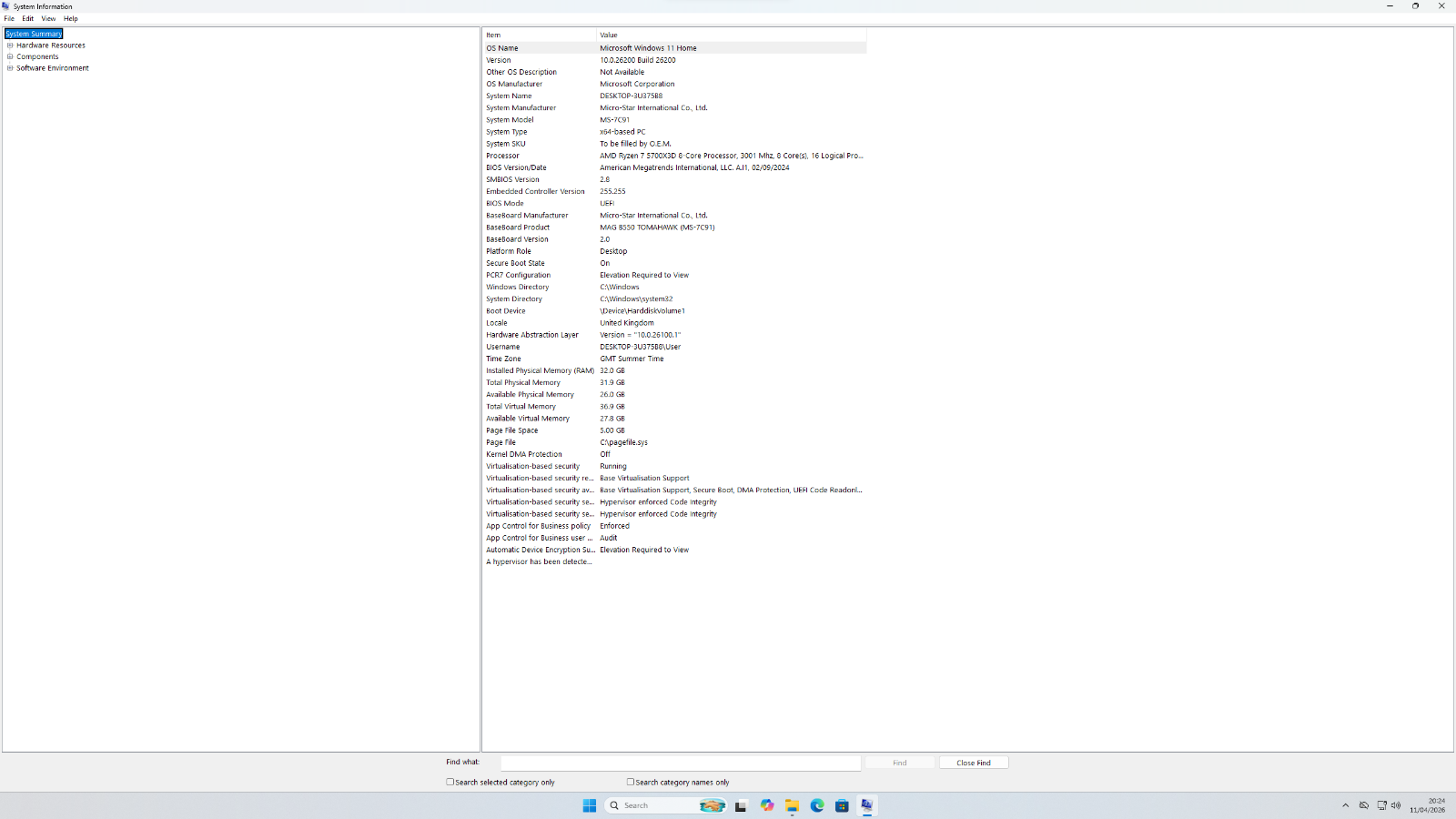Click 'MAG B550 TOMAHAWK (MS-7C91)' value
1456x819 pixels.
(657, 227)
